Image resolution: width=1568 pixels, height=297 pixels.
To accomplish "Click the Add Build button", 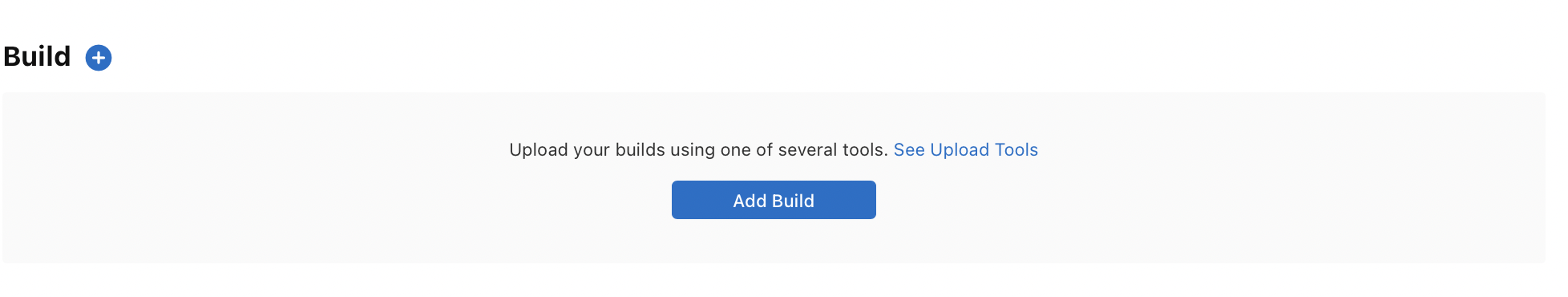I will coord(774,200).
